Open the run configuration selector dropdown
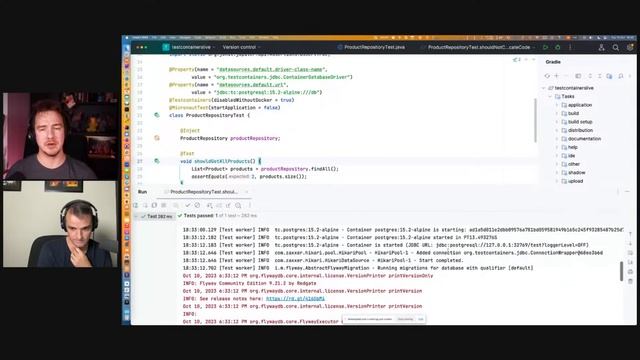The width and height of the screenshot is (640, 360). pyautogui.click(x=478, y=47)
